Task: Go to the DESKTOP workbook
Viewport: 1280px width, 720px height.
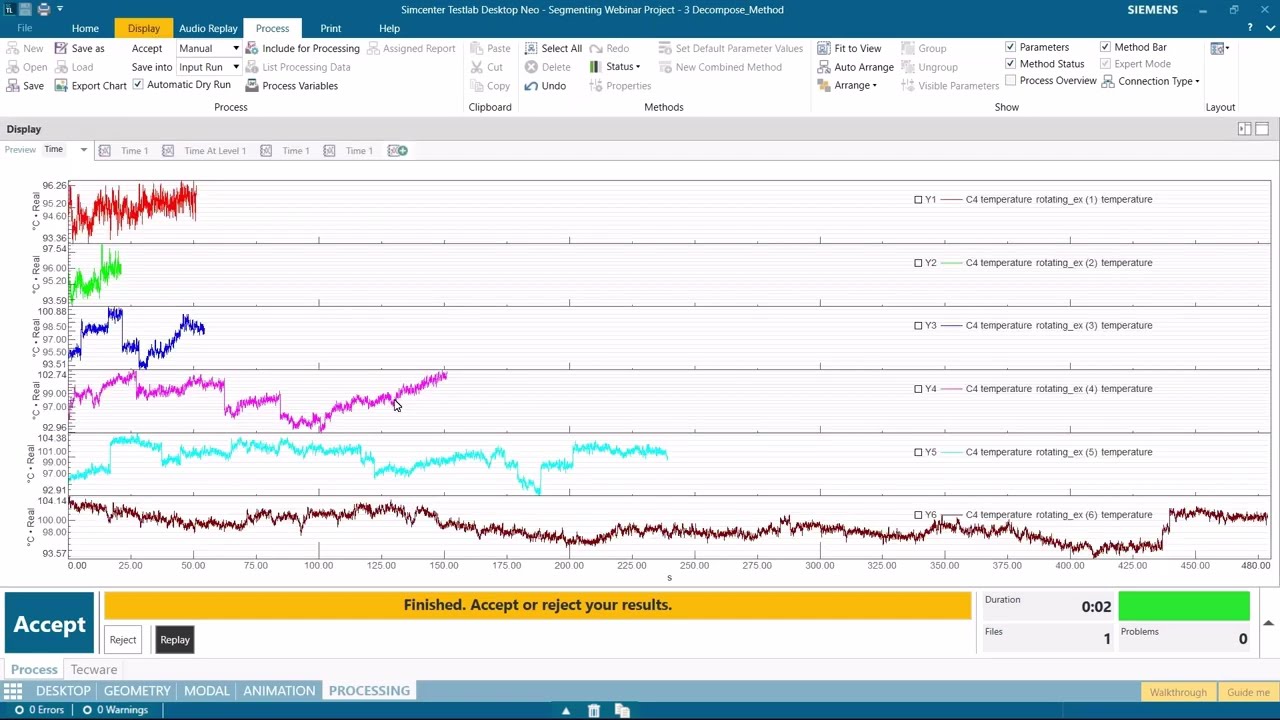Action: [63, 691]
